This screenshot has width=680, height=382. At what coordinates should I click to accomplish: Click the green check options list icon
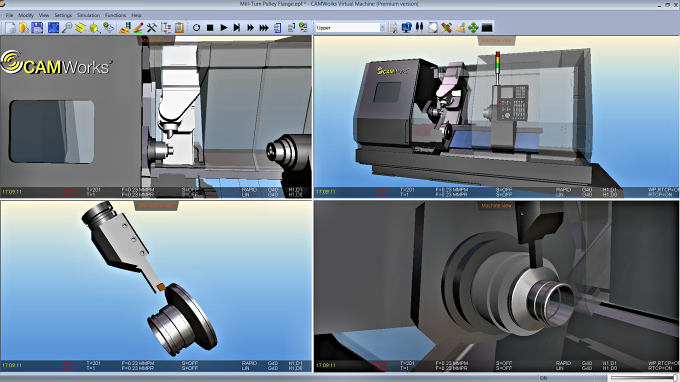(x=303, y=28)
